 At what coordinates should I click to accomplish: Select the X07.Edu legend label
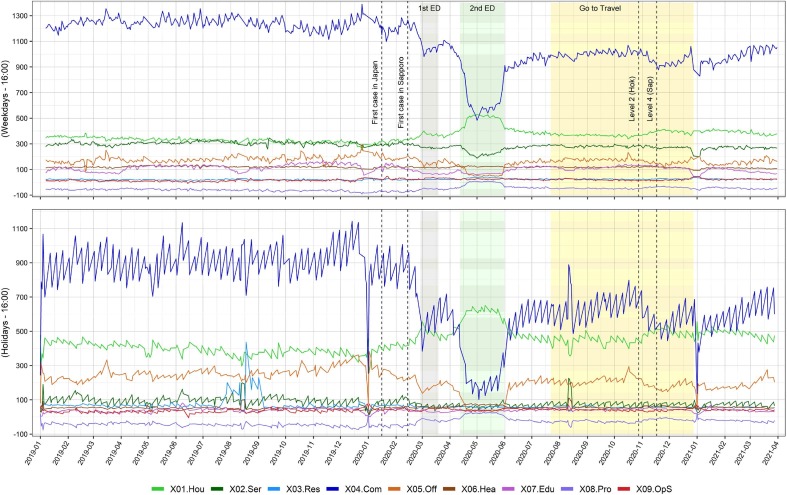click(x=538, y=489)
